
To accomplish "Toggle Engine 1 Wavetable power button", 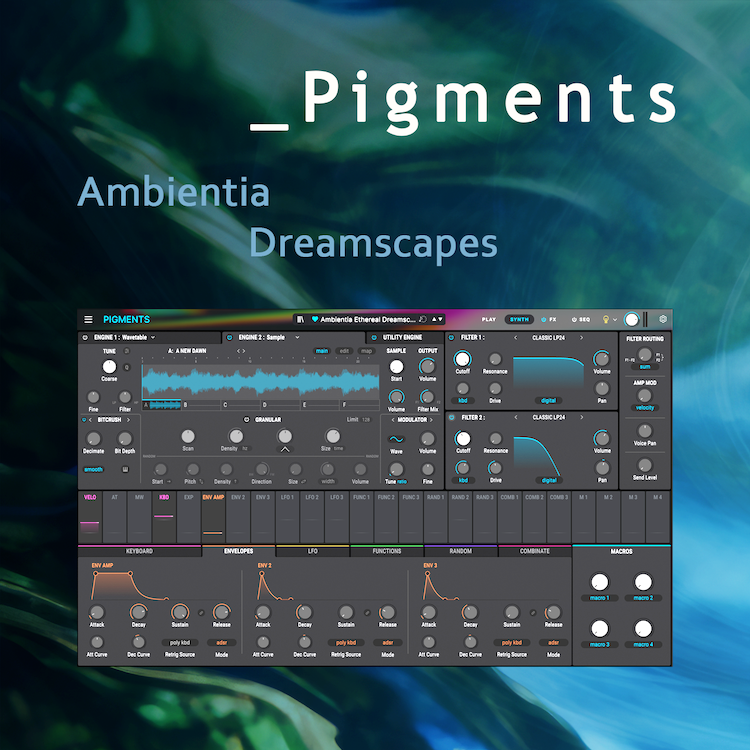I will (x=85, y=337).
